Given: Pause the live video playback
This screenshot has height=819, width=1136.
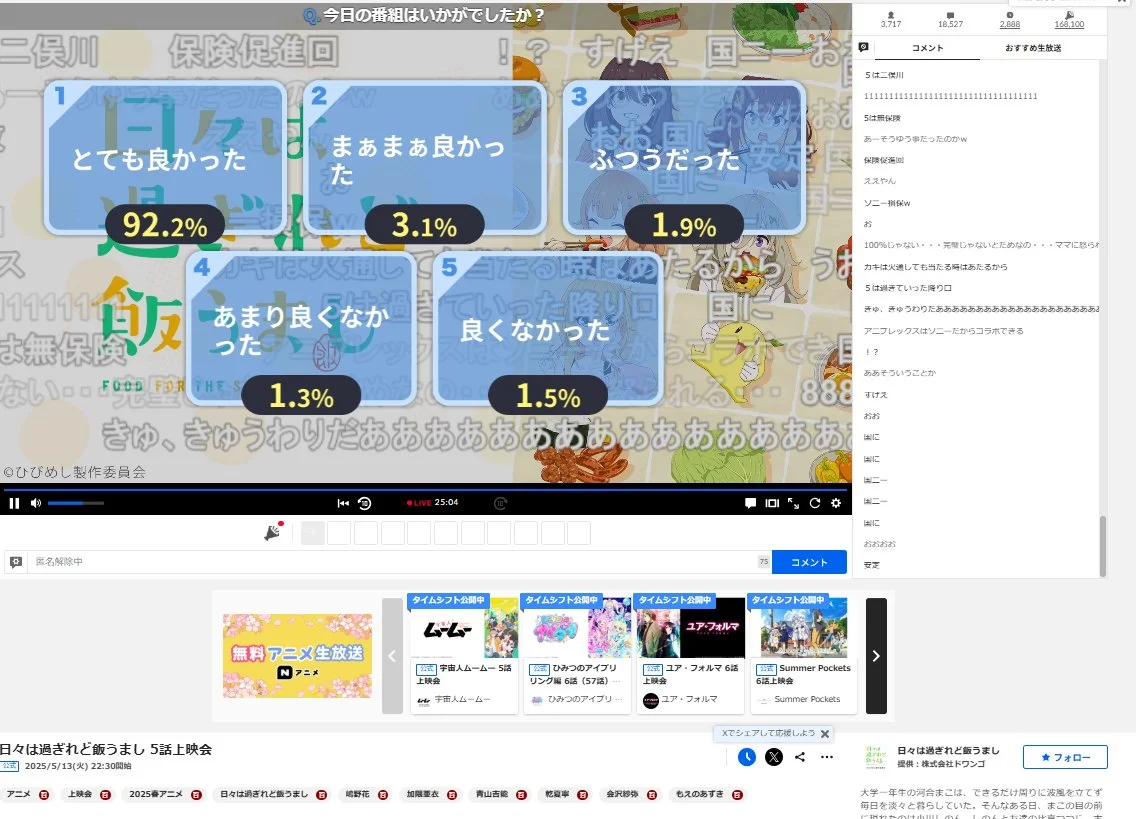Looking at the screenshot, I should (x=14, y=503).
